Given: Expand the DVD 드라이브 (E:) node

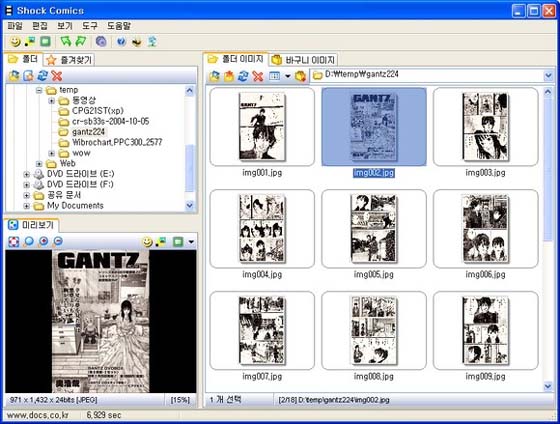Looking at the screenshot, I should (26, 174).
